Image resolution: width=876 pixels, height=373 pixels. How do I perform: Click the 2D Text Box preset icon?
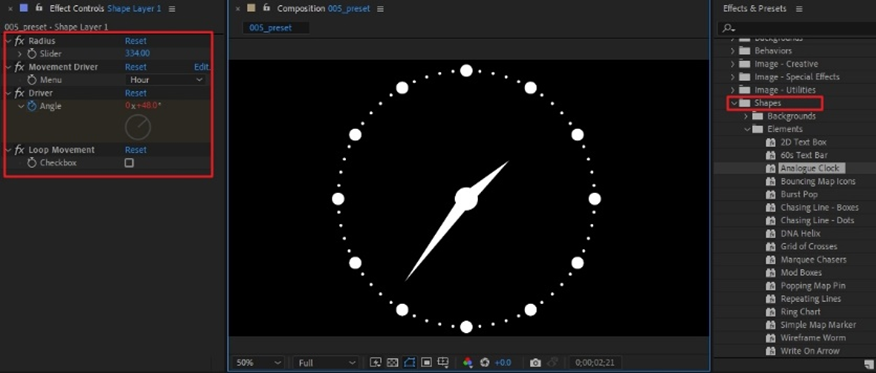770,142
